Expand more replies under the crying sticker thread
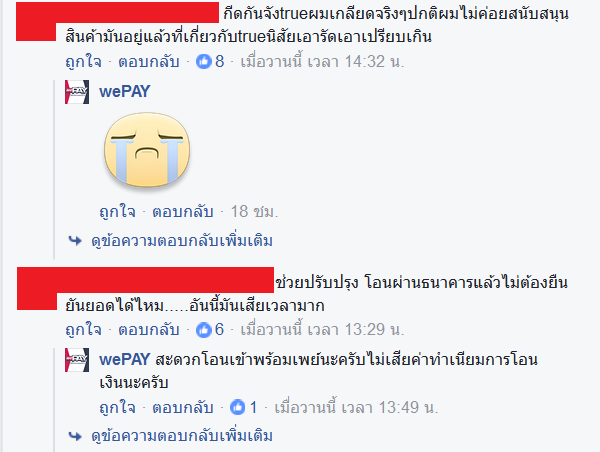Viewport: 600px width, 452px height. 182,241
